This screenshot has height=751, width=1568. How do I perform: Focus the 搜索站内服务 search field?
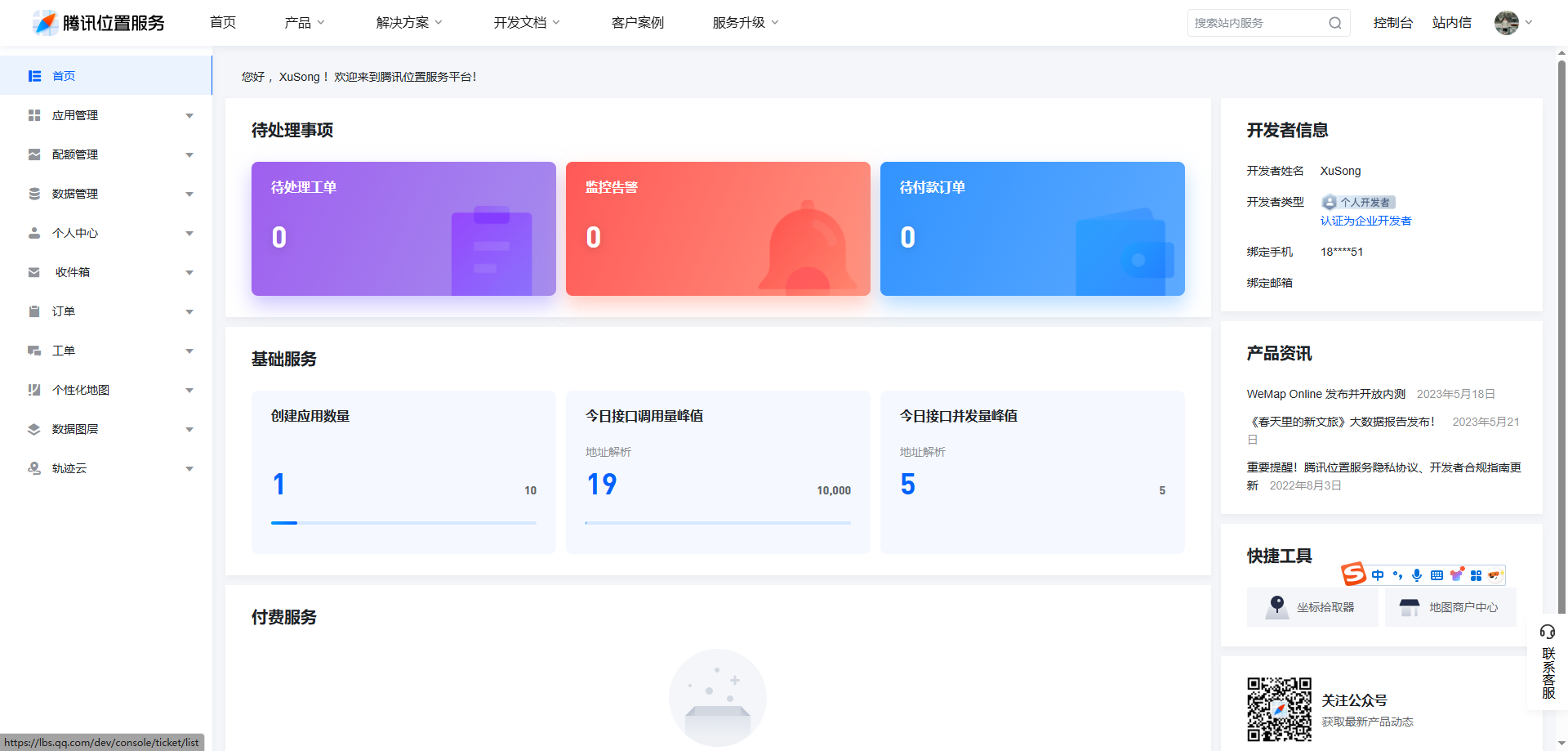point(1256,23)
